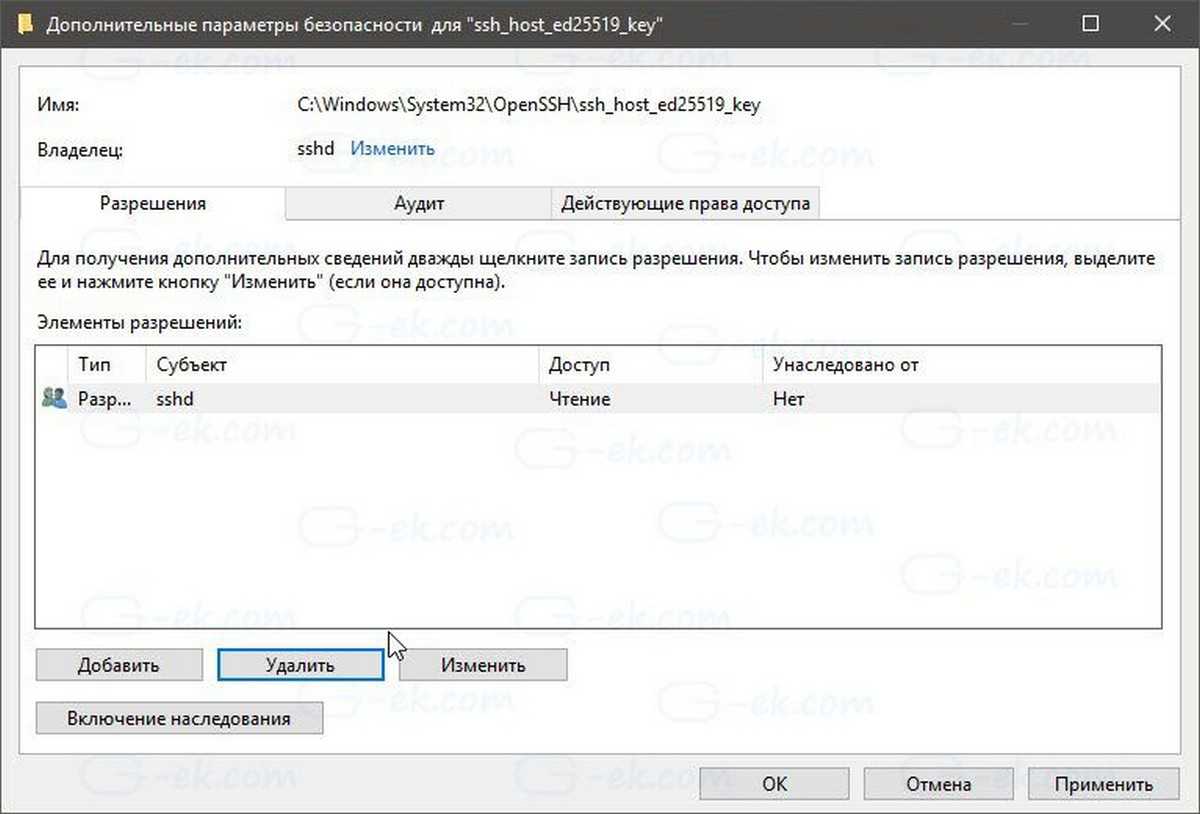This screenshot has height=814, width=1200.
Task: Click the users icon in the sshd row
Action: 53,398
